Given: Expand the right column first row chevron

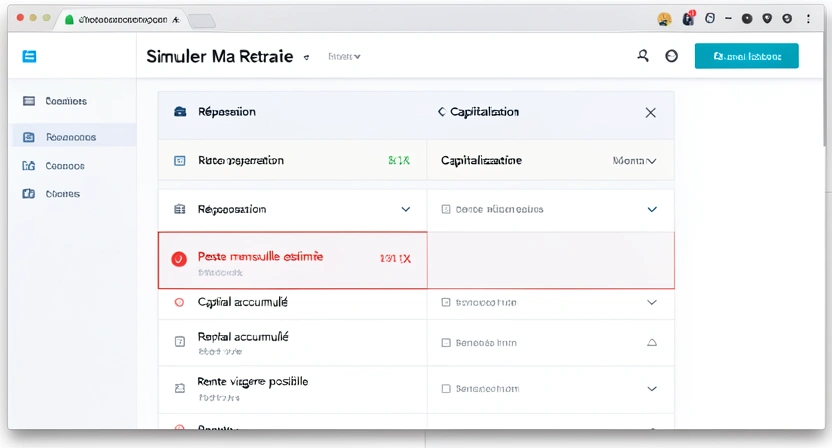Looking at the screenshot, I should pyautogui.click(x=652, y=209).
